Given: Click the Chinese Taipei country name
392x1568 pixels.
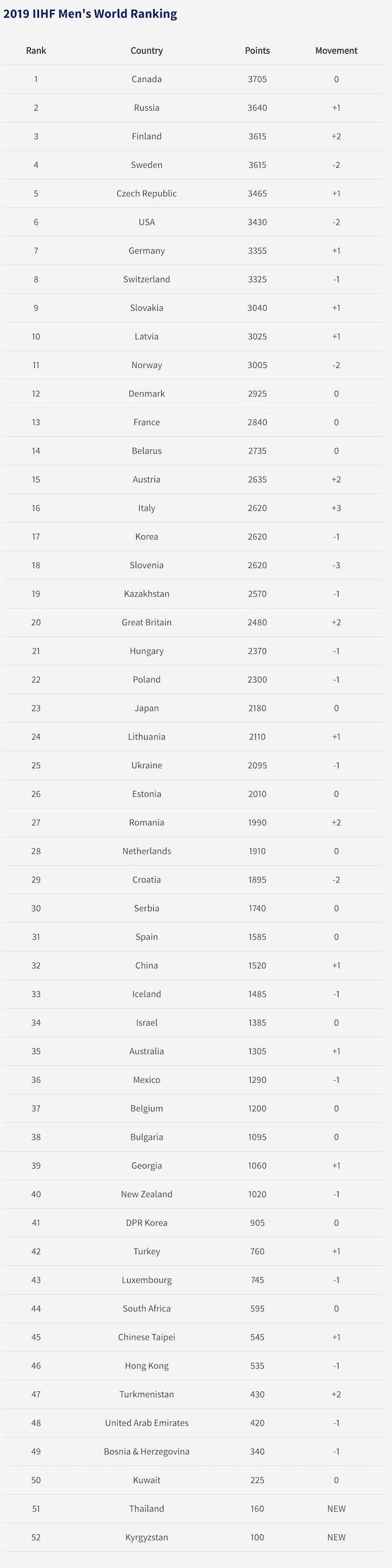Looking at the screenshot, I should click(146, 1338).
